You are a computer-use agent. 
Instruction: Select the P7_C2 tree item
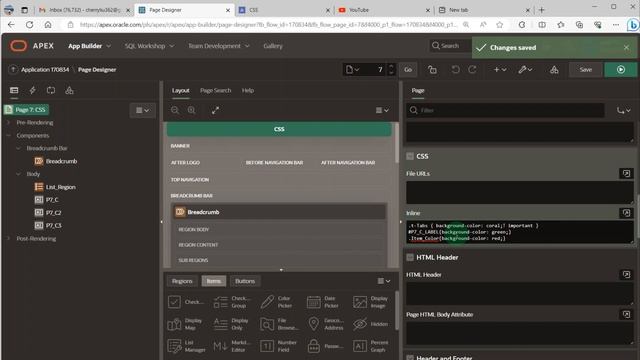(53, 213)
